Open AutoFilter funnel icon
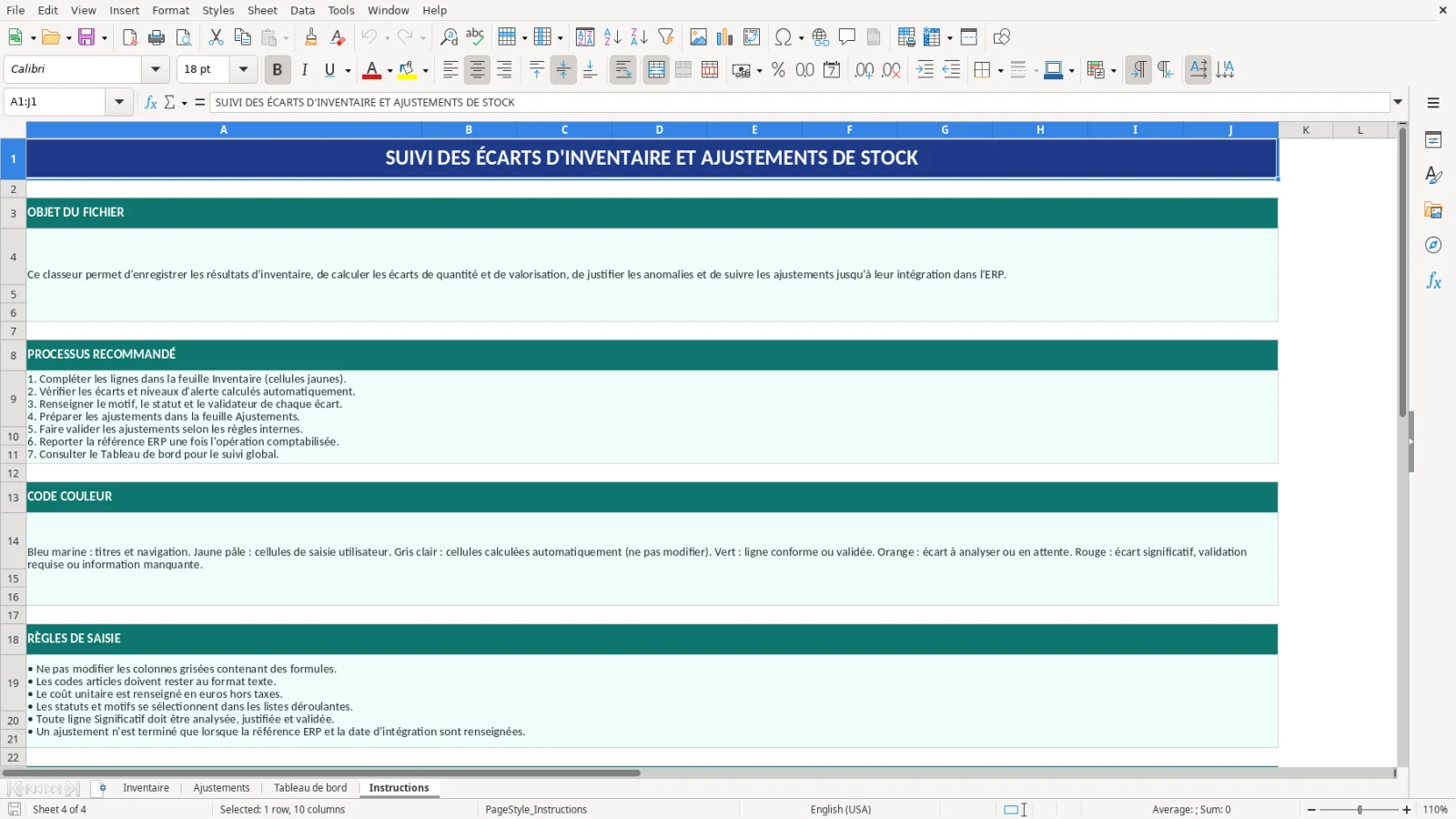The height and width of the screenshot is (819, 1456). coord(666,37)
